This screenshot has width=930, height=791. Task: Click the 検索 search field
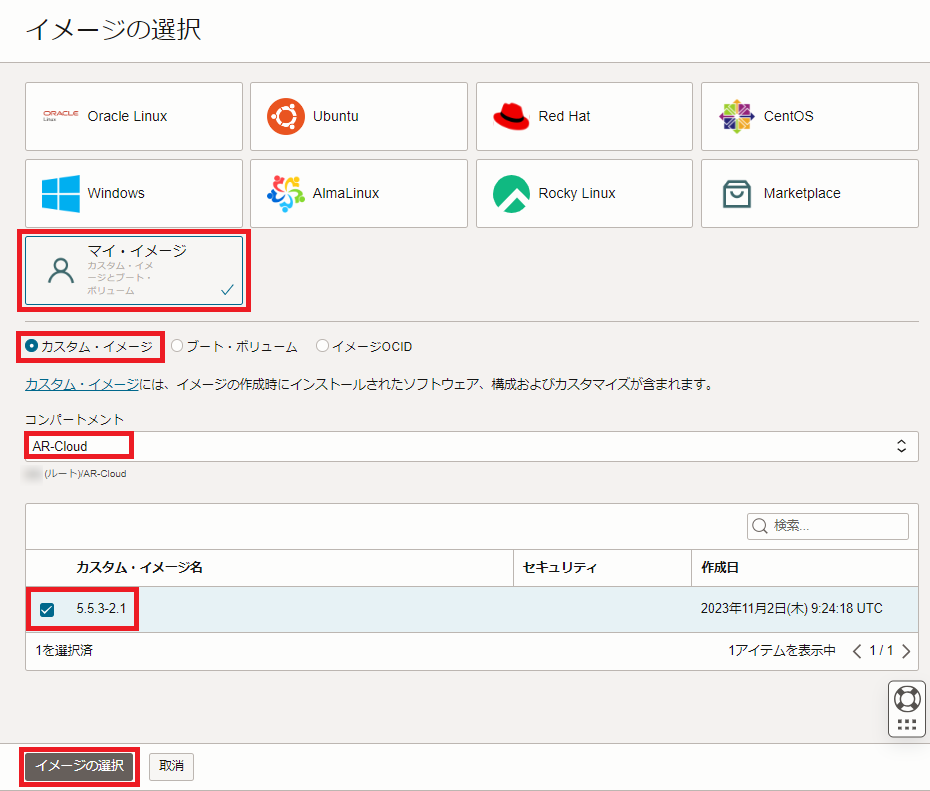coord(836,526)
